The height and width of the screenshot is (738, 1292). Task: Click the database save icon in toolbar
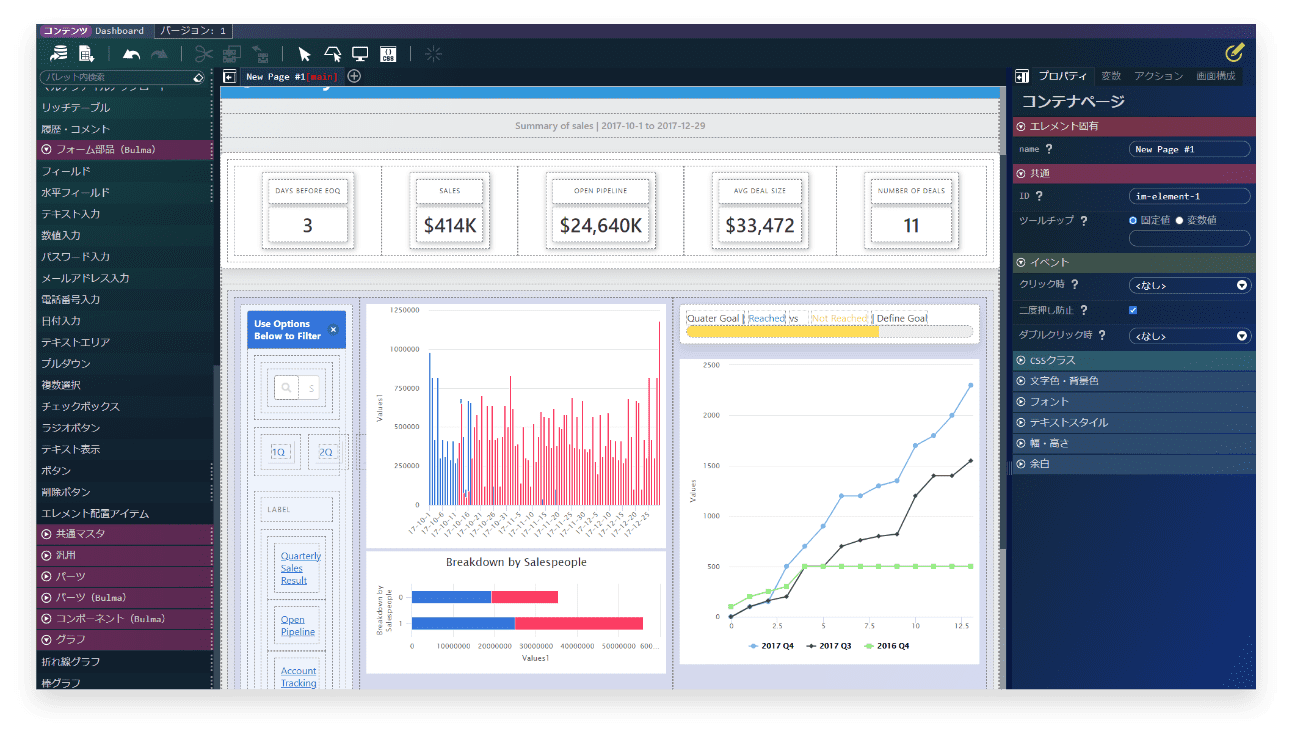click(x=59, y=54)
